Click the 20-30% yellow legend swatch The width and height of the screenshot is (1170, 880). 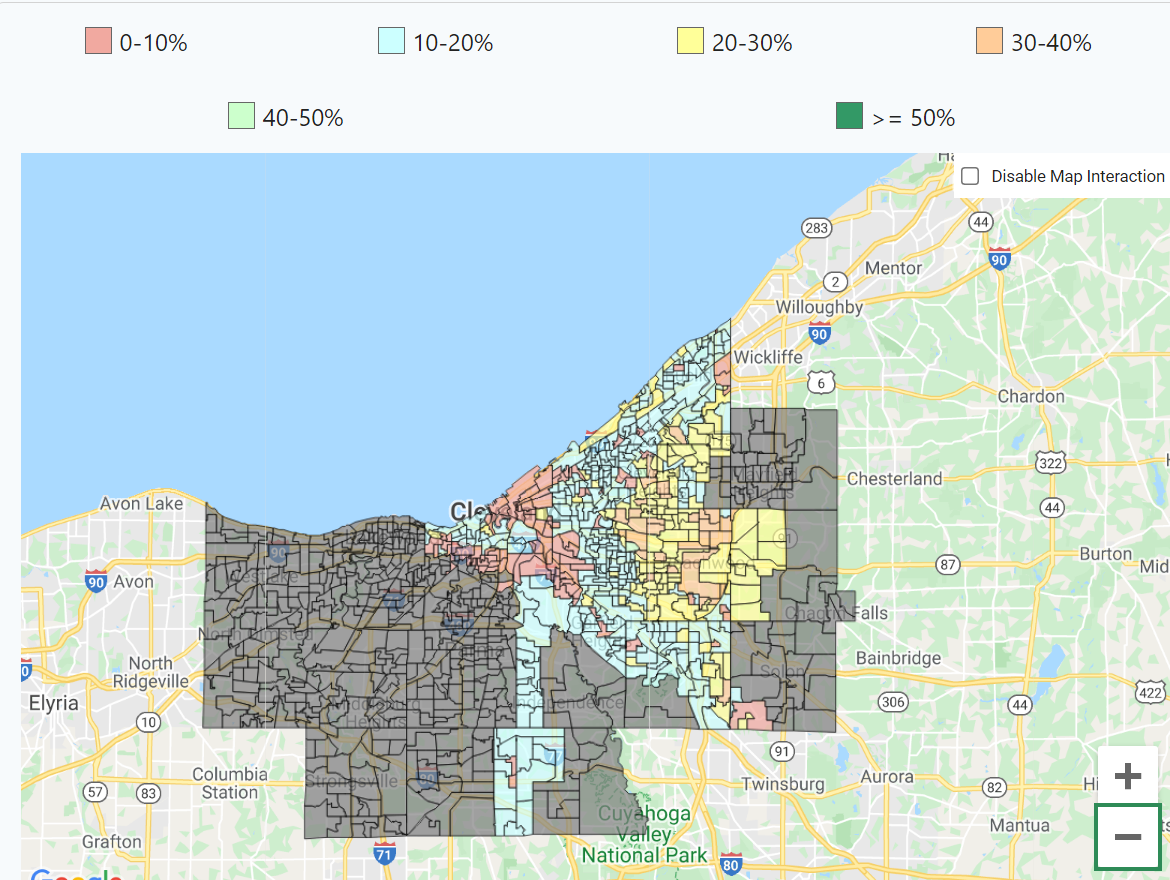(690, 41)
